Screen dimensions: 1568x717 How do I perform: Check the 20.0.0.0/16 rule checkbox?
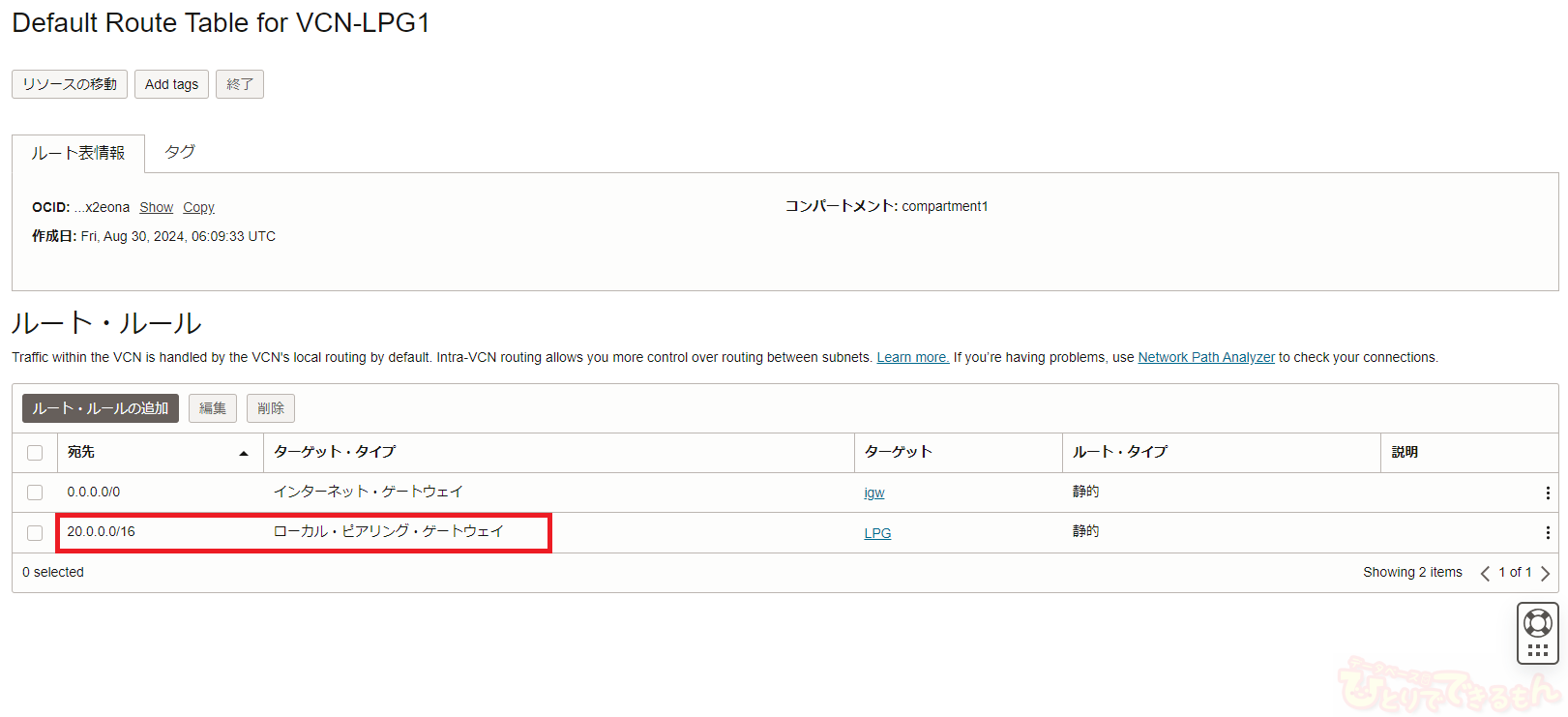click(x=35, y=533)
